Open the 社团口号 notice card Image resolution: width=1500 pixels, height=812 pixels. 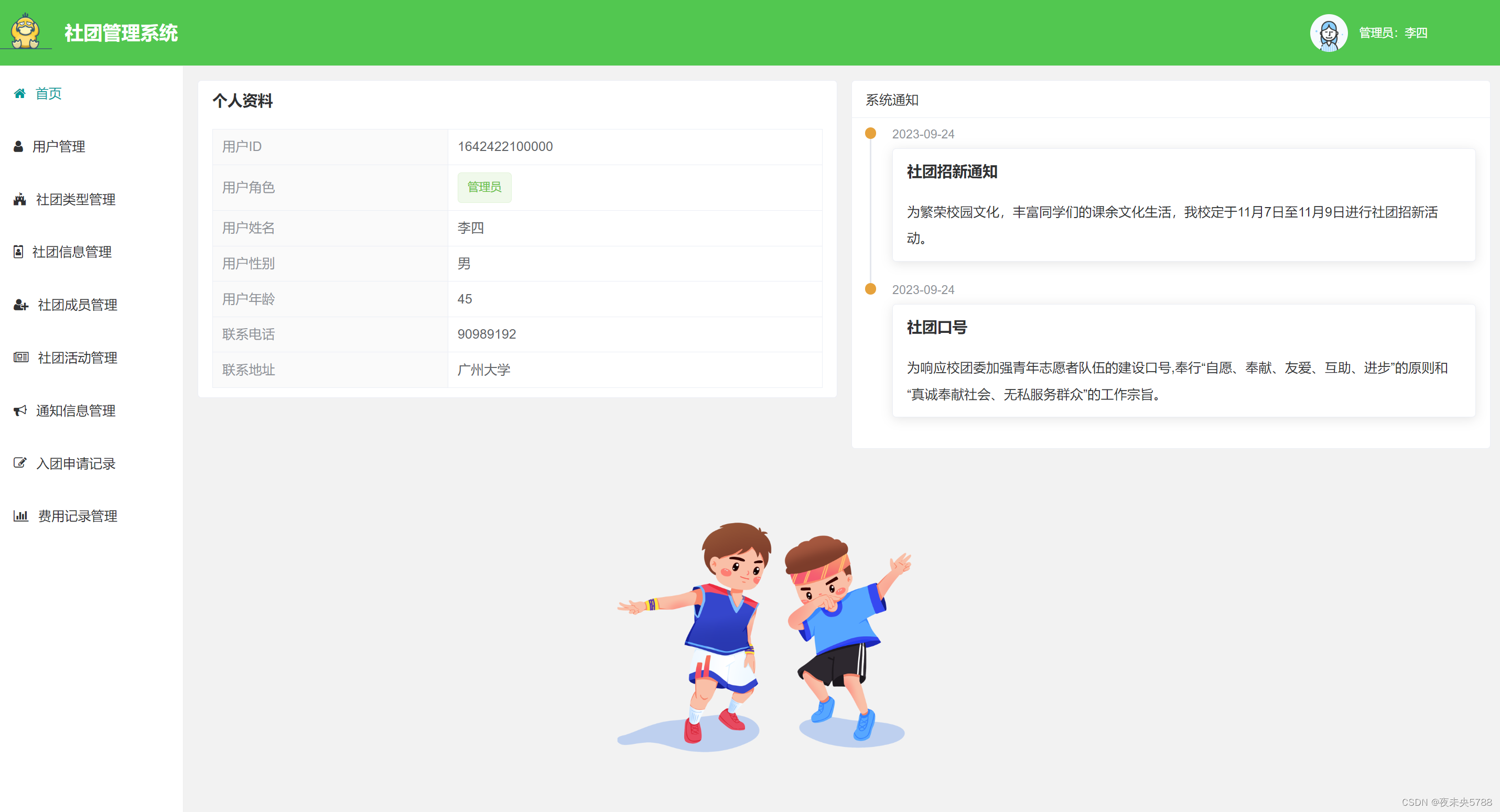pos(1183,360)
